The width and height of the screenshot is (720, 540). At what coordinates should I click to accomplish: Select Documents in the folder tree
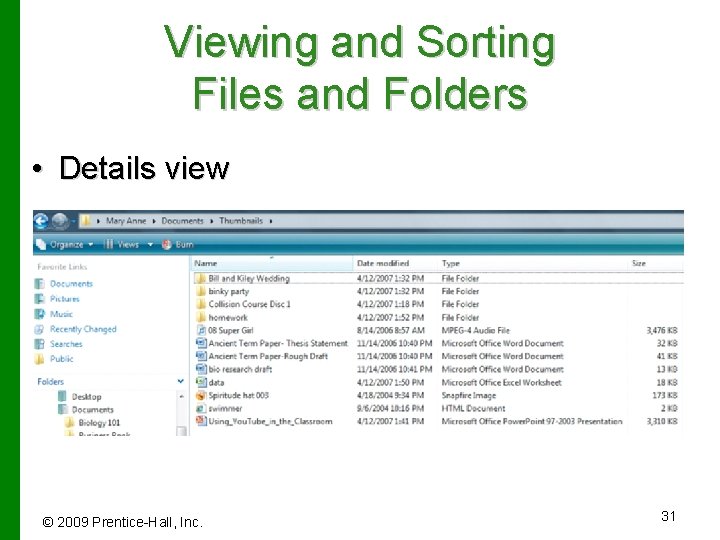[92, 410]
